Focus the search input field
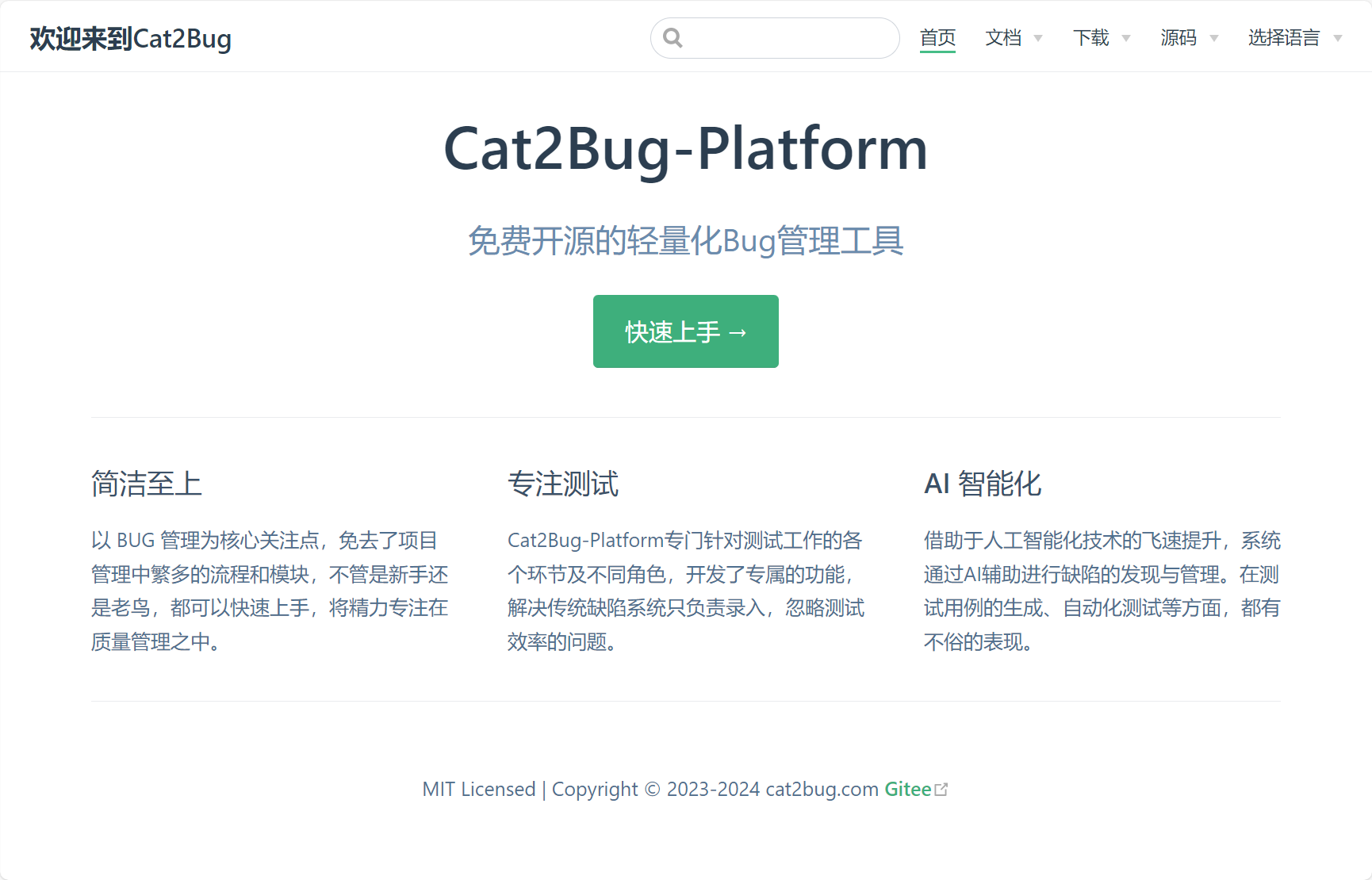Viewport: 1372px width, 880px height. [789, 38]
